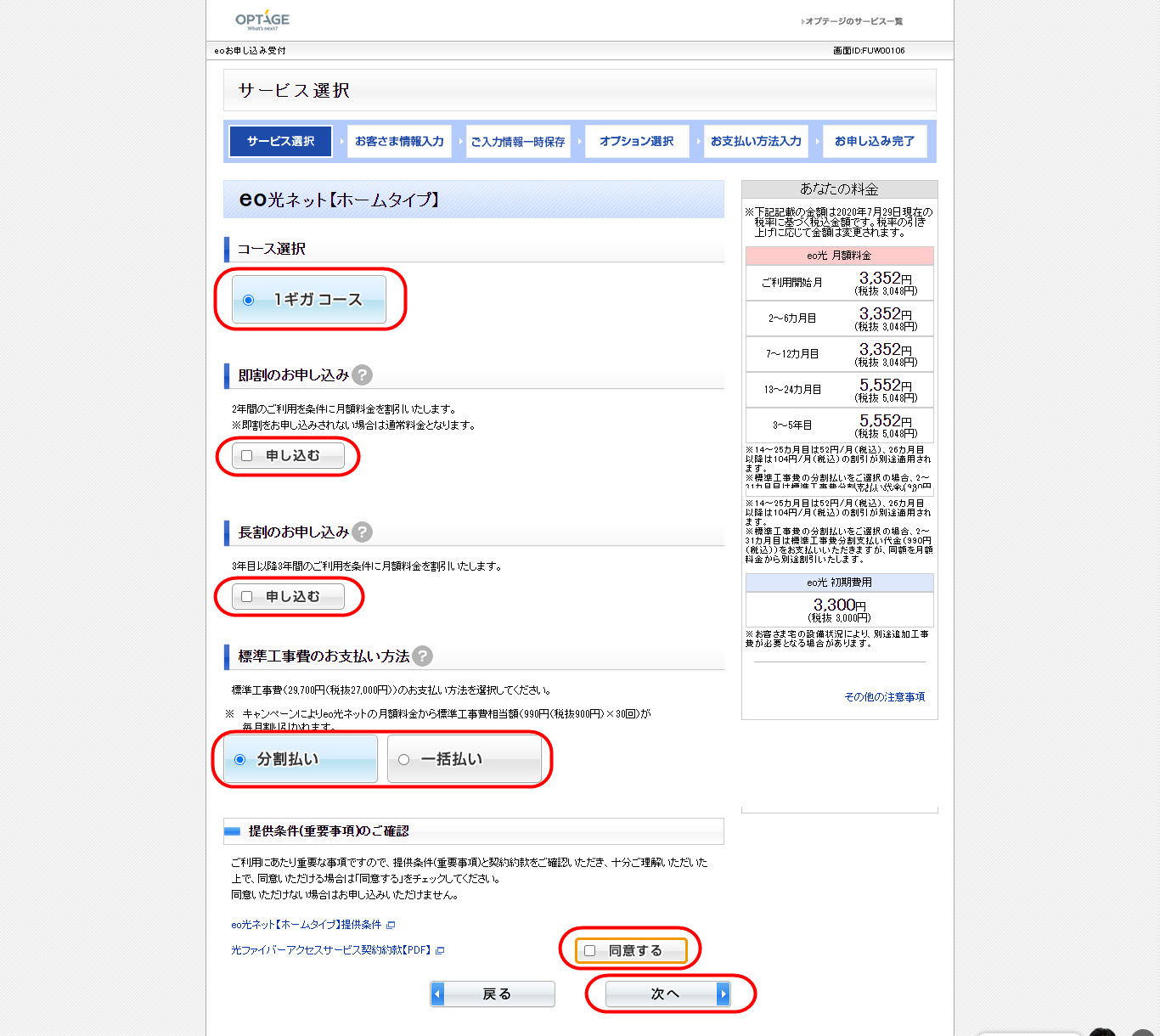Tick the 同意する checkbox
Screen dimensions: 1160x1036
click(589, 951)
